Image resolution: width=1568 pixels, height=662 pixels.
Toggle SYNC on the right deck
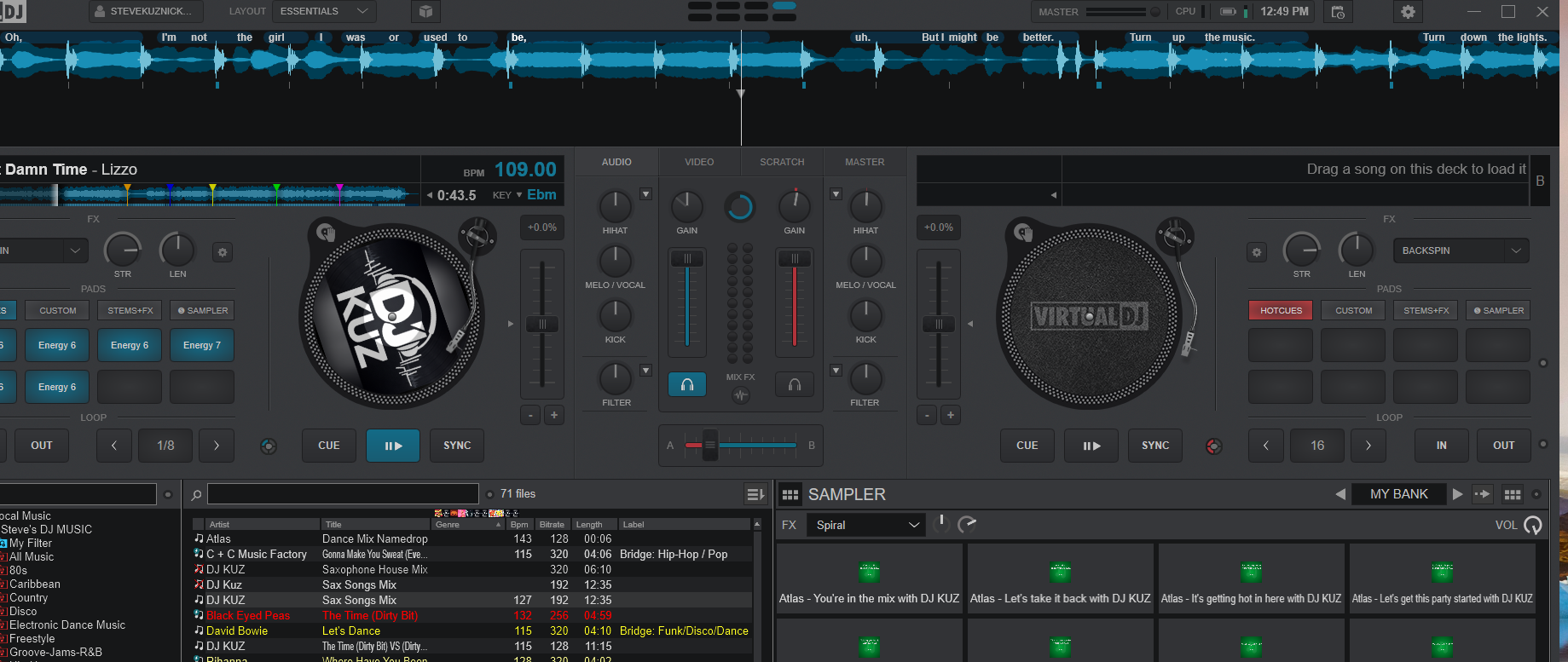1155,446
